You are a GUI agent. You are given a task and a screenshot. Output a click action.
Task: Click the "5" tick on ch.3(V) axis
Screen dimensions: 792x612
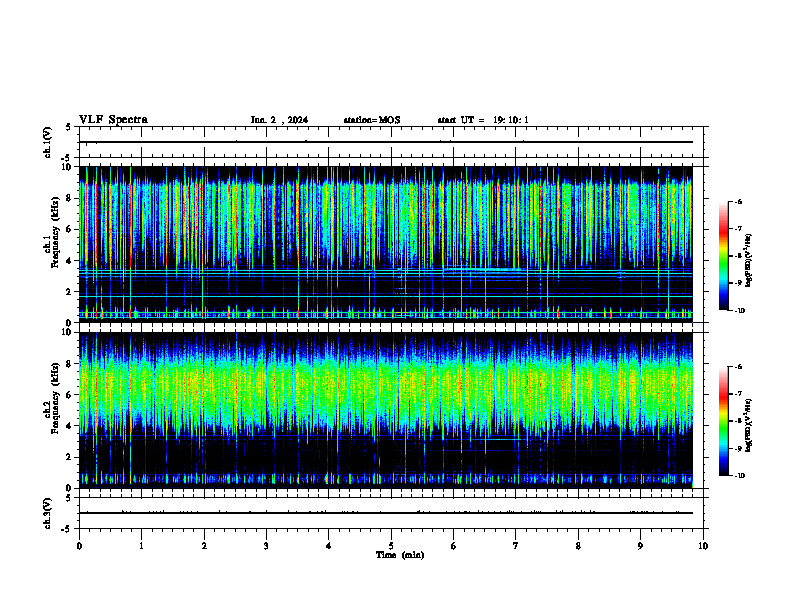tap(68, 498)
